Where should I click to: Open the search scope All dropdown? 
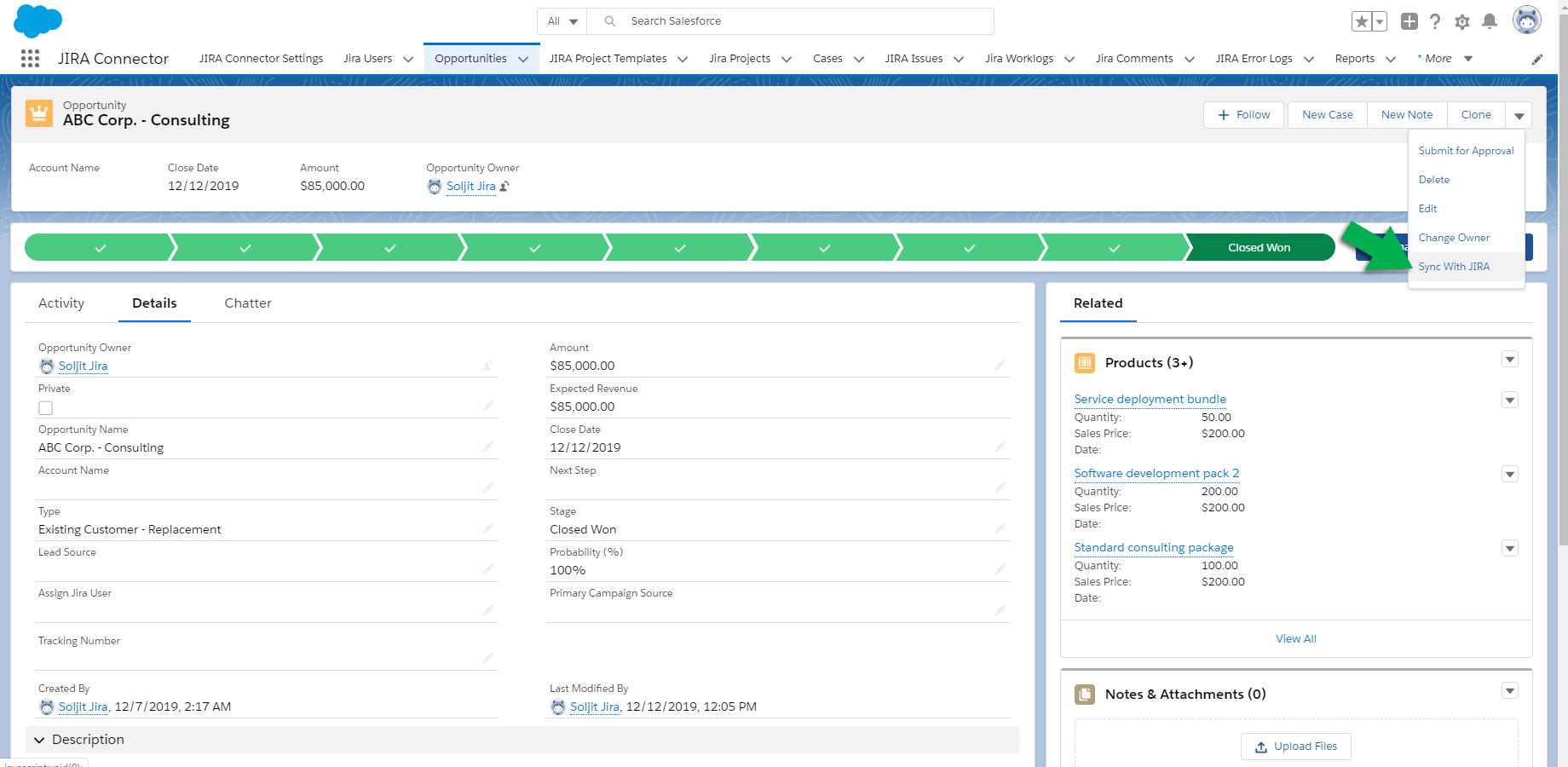coord(562,21)
